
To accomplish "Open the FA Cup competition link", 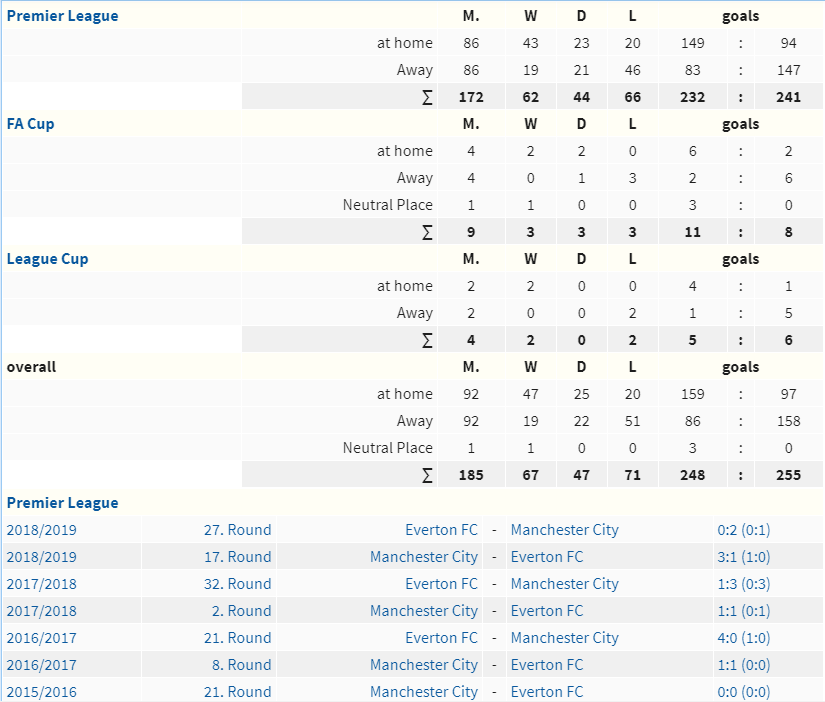I will (x=30, y=124).
